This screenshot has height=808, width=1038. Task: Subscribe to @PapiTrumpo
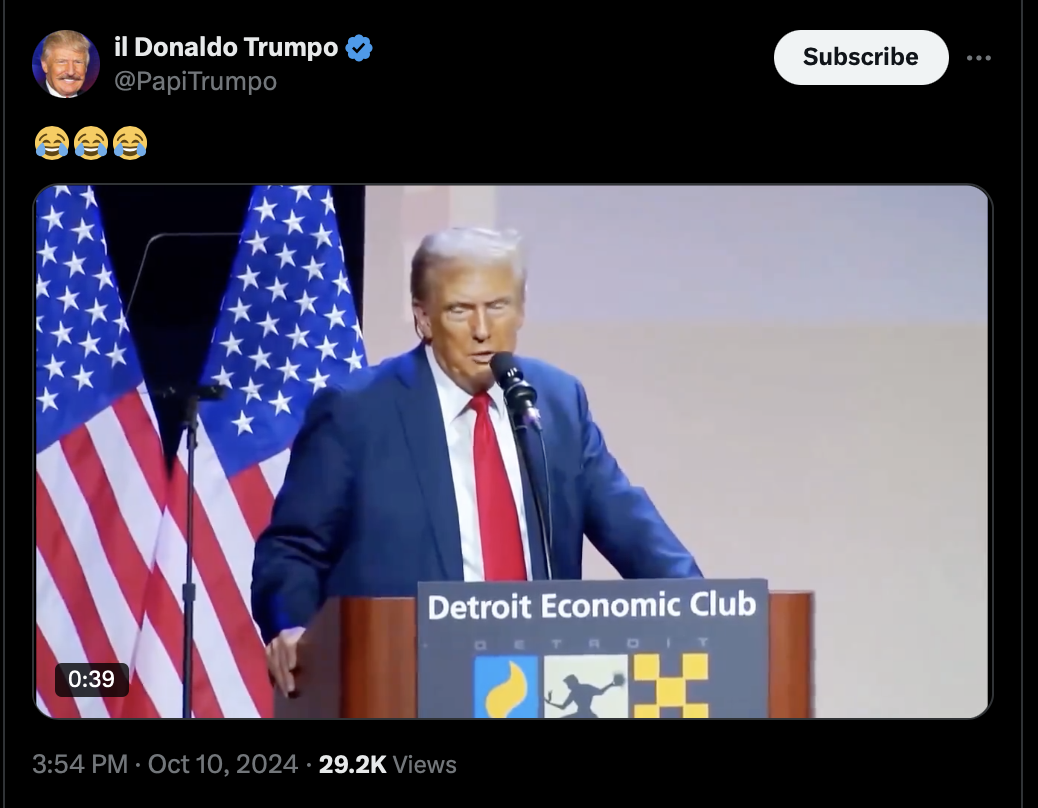(x=861, y=57)
